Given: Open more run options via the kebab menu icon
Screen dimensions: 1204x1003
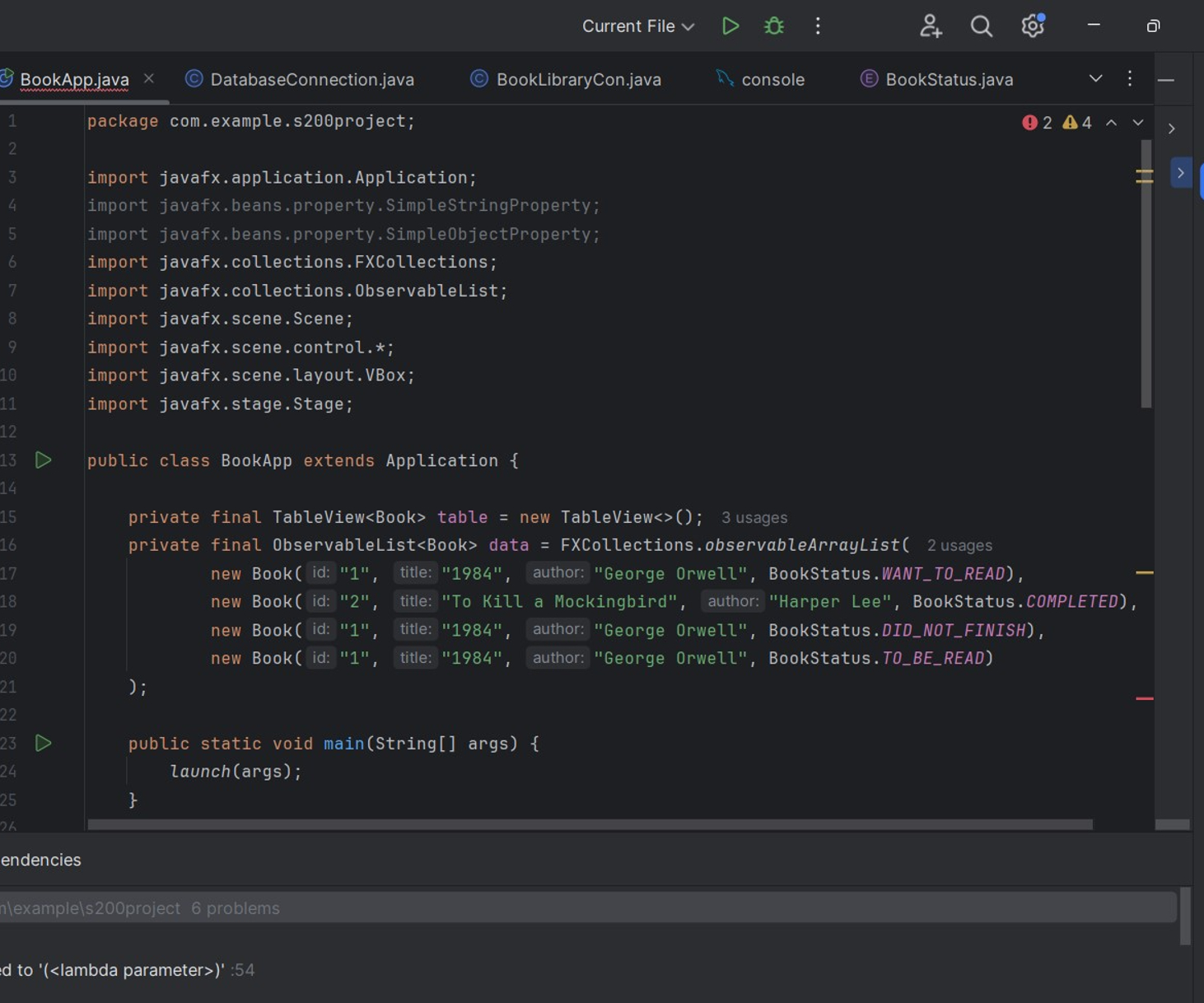Looking at the screenshot, I should tap(818, 26).
